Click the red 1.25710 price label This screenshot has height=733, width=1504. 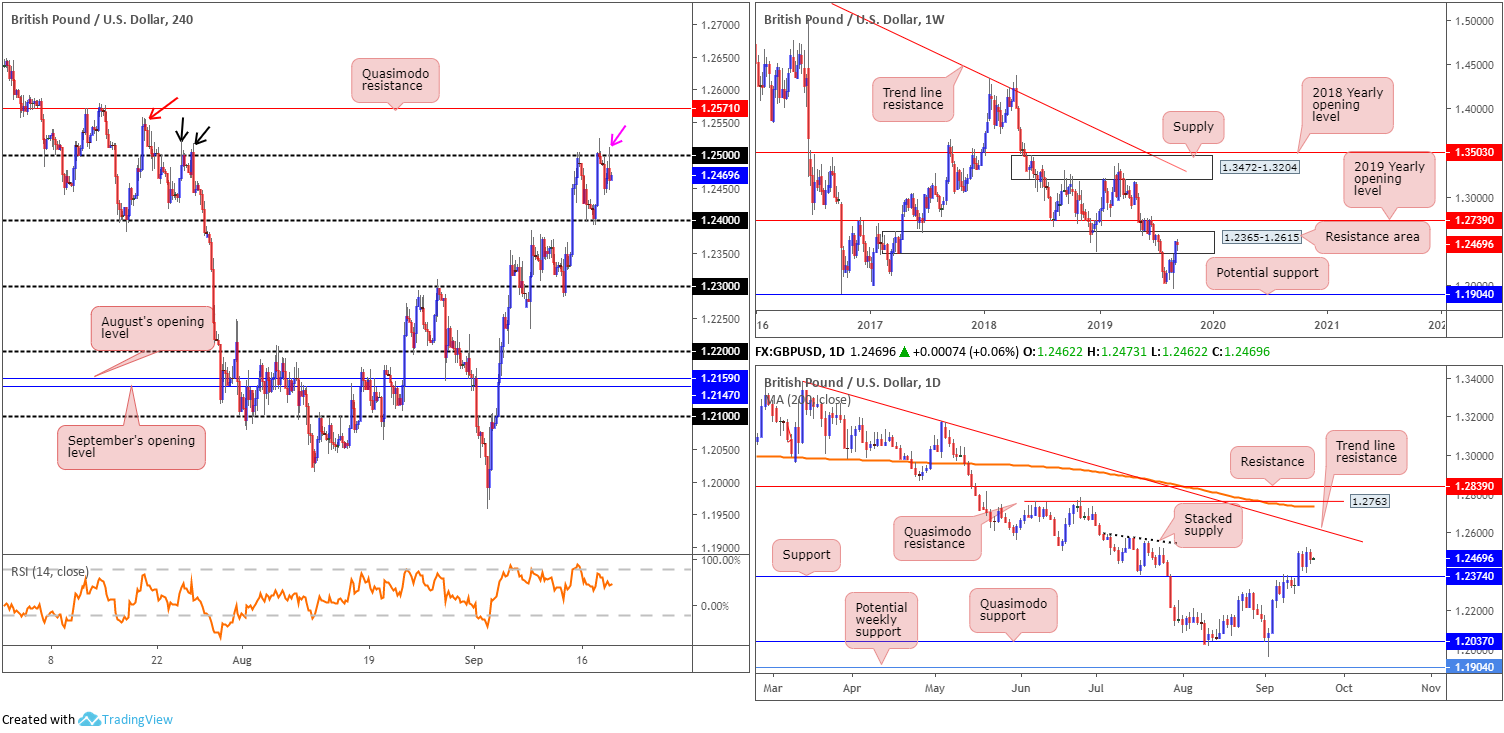[720, 108]
